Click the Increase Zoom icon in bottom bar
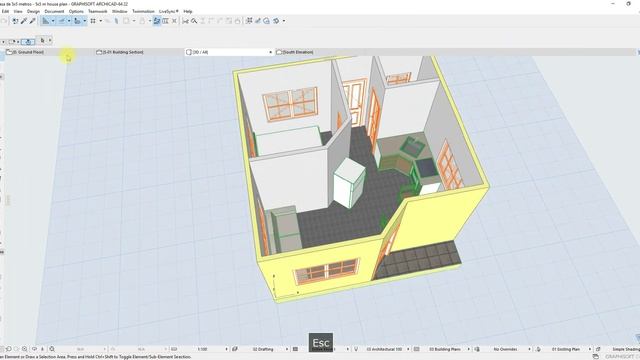 25,349
